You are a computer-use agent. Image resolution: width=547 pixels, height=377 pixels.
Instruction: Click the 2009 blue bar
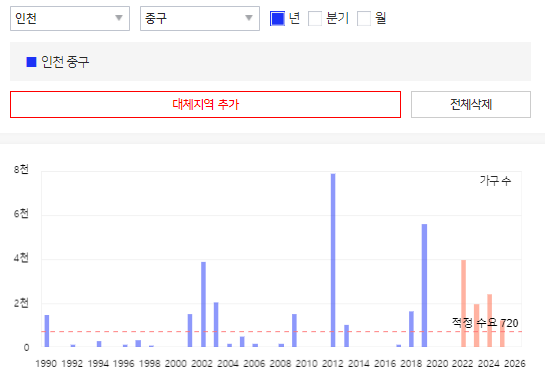294,331
